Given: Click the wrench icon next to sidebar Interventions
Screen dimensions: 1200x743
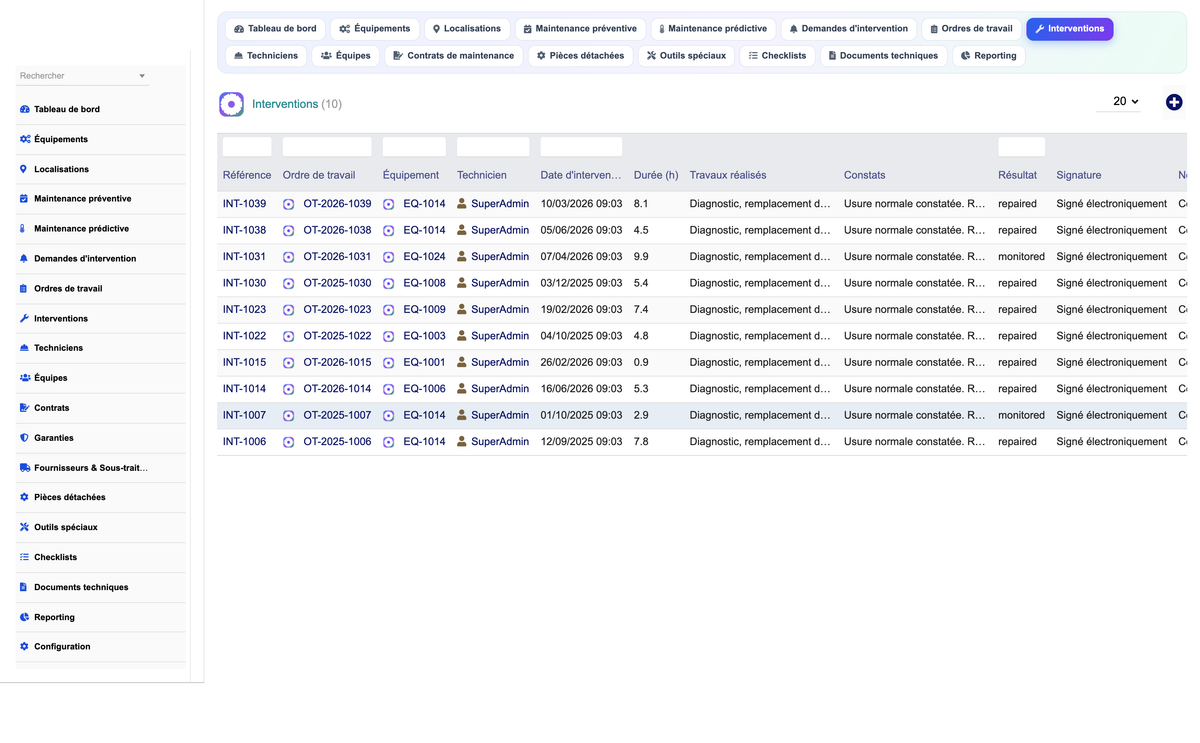Looking at the screenshot, I should (x=24, y=318).
